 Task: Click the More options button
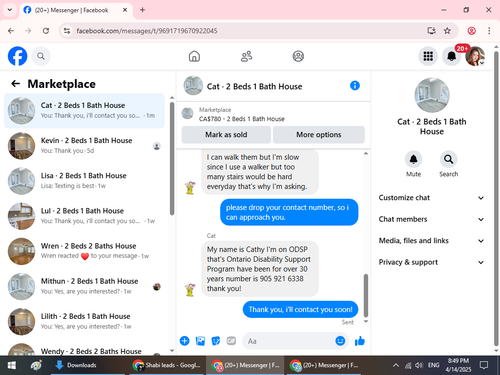pos(319,135)
